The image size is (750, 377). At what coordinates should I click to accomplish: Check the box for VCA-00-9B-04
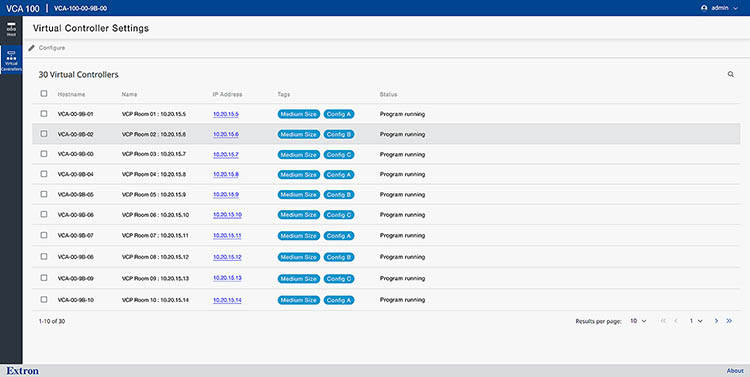click(44, 174)
